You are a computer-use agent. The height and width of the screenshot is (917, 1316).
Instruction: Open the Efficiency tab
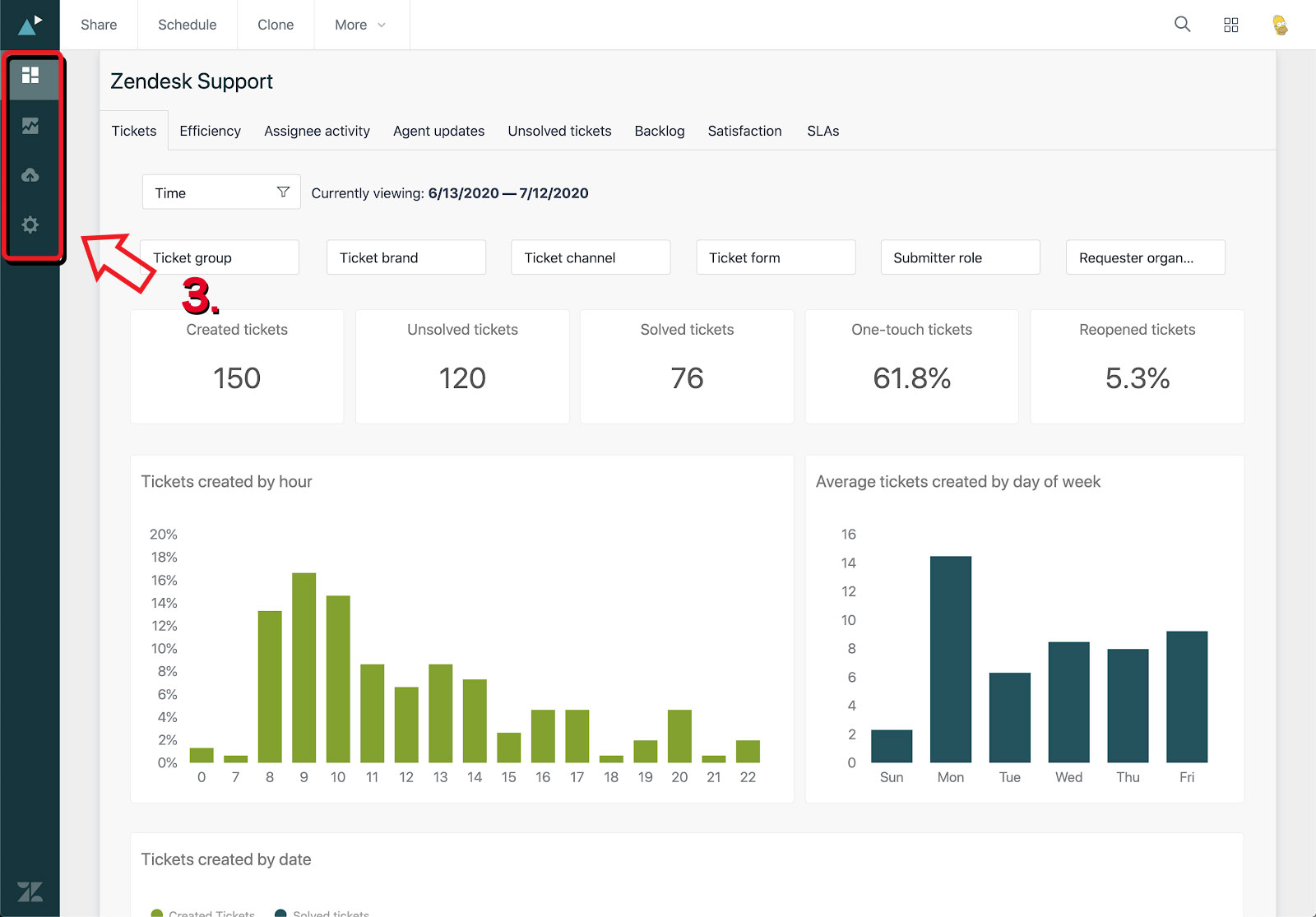[x=210, y=131]
